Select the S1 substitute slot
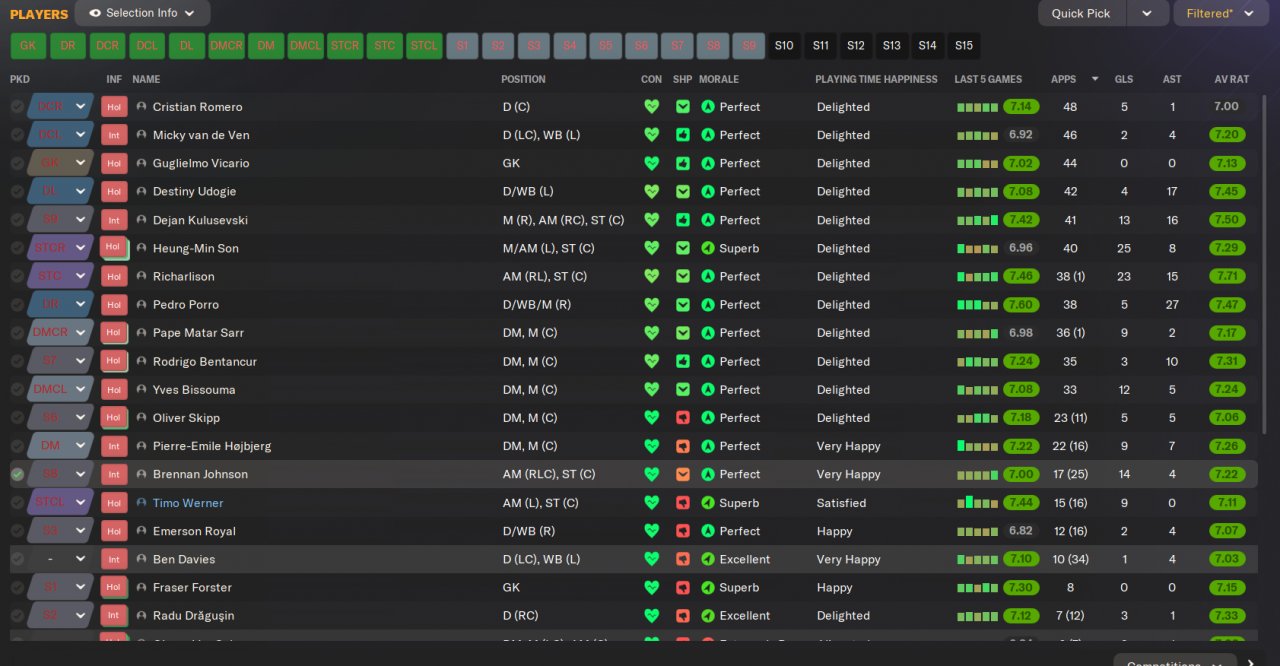Image resolution: width=1280 pixels, height=666 pixels. tap(463, 46)
